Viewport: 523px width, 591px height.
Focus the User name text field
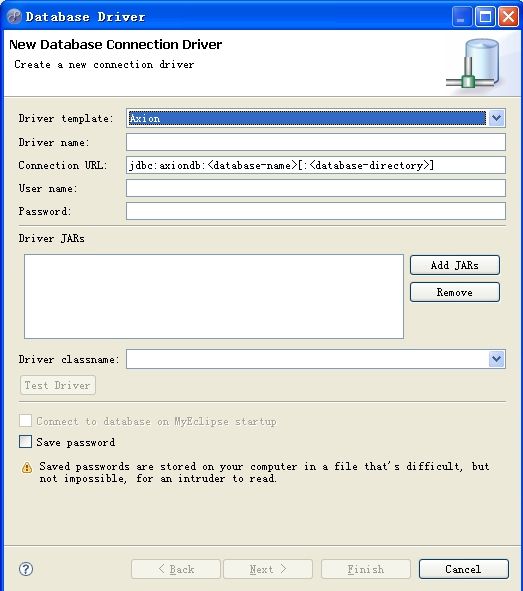coord(315,188)
